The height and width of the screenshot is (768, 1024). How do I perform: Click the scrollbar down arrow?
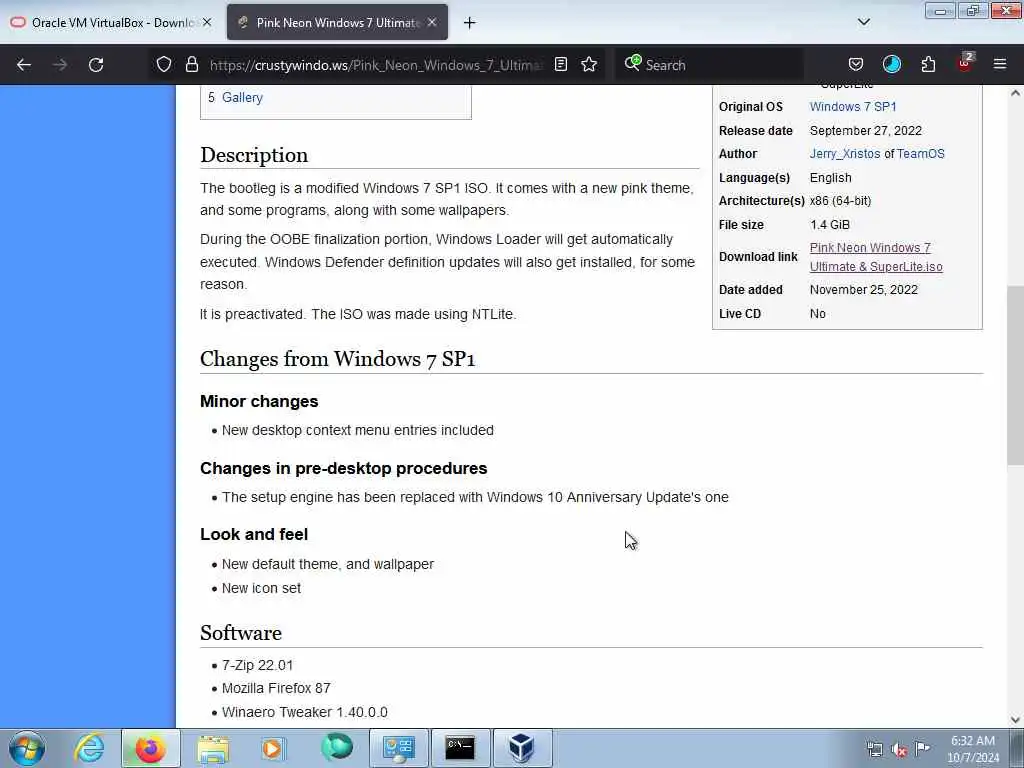coord(1015,720)
